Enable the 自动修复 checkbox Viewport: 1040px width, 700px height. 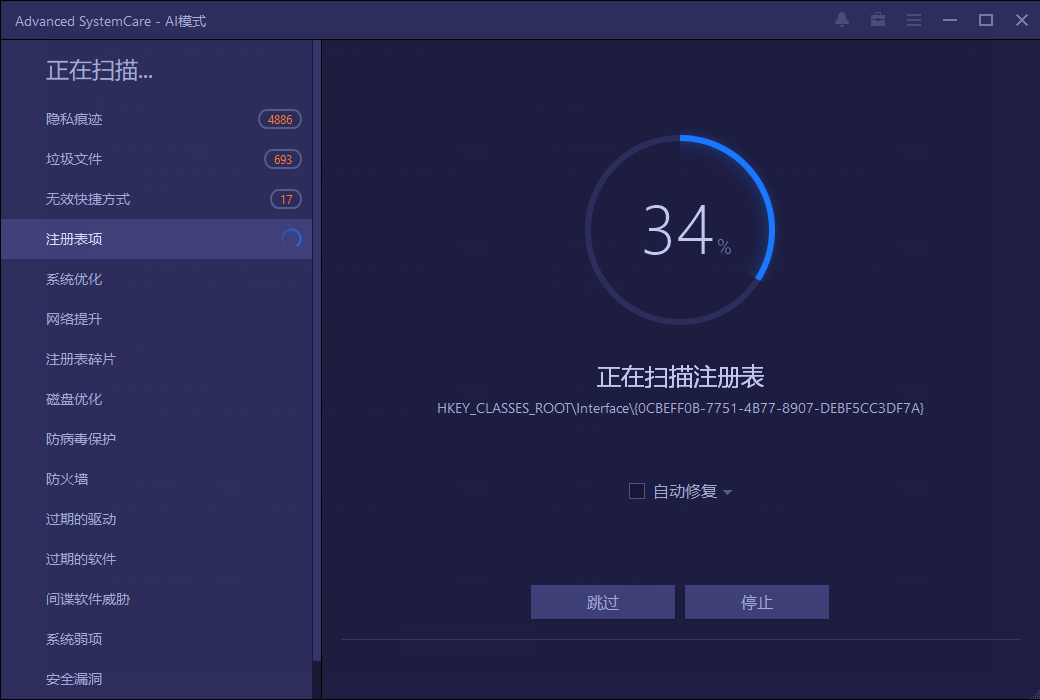pyautogui.click(x=637, y=491)
